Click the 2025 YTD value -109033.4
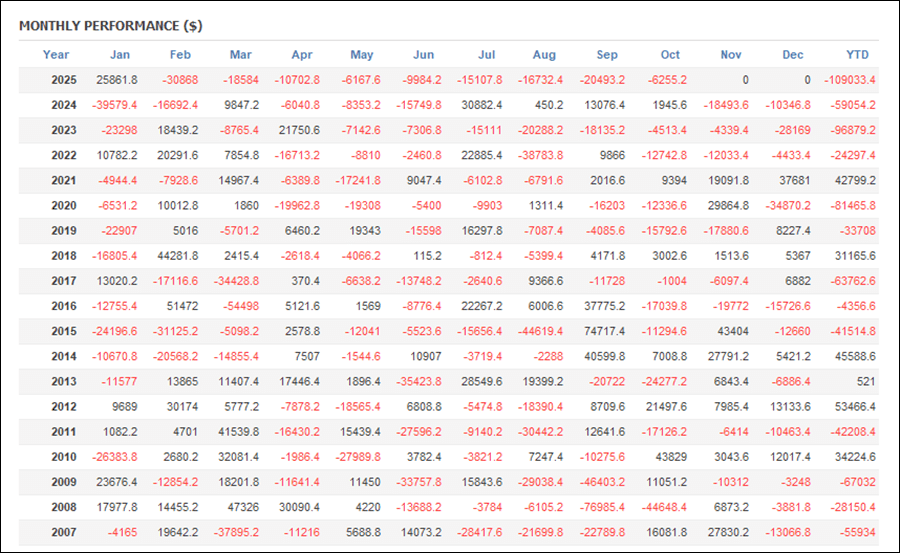This screenshot has height=553, width=900. (850, 79)
